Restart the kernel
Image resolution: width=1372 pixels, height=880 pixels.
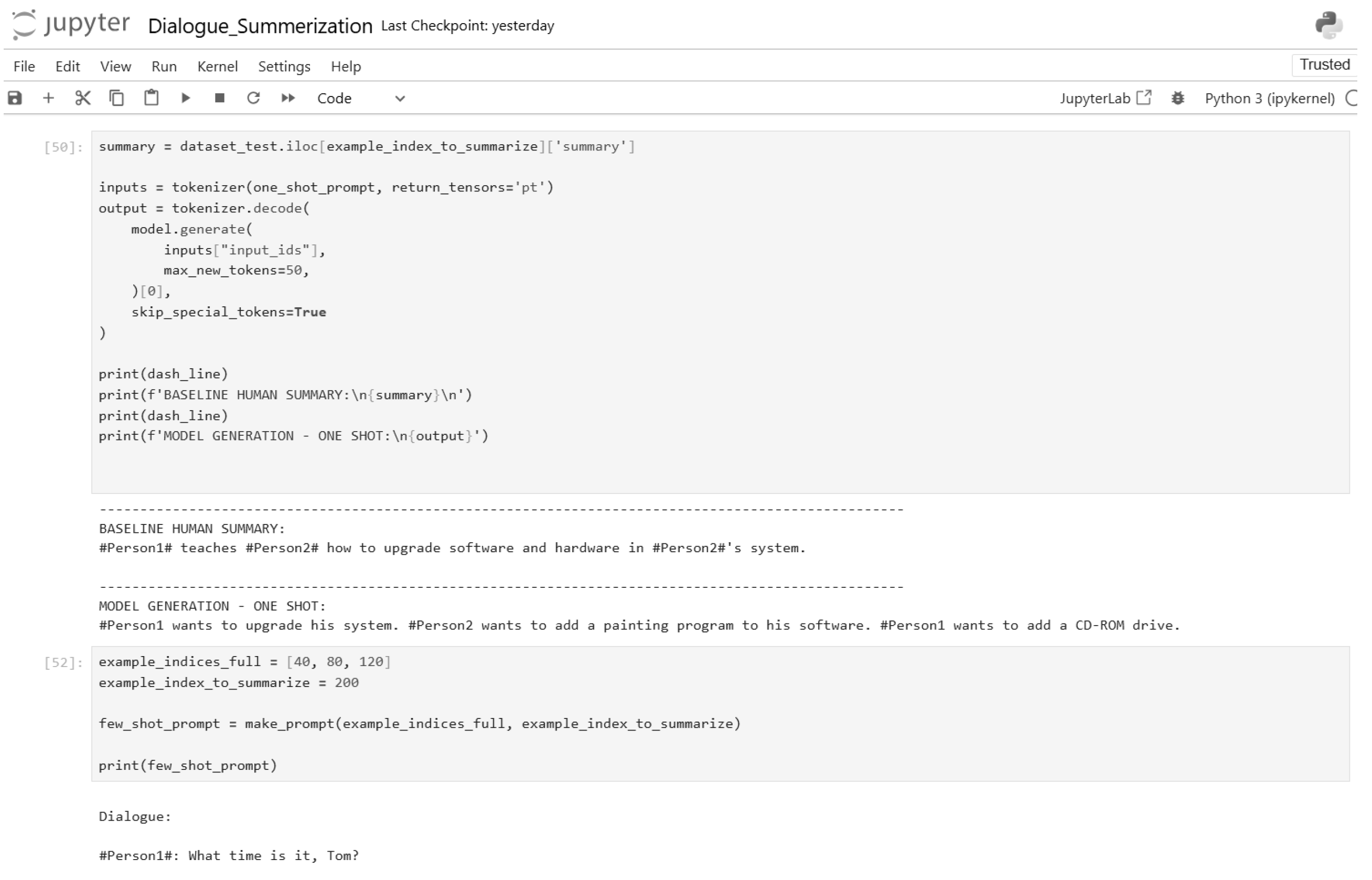tap(254, 98)
